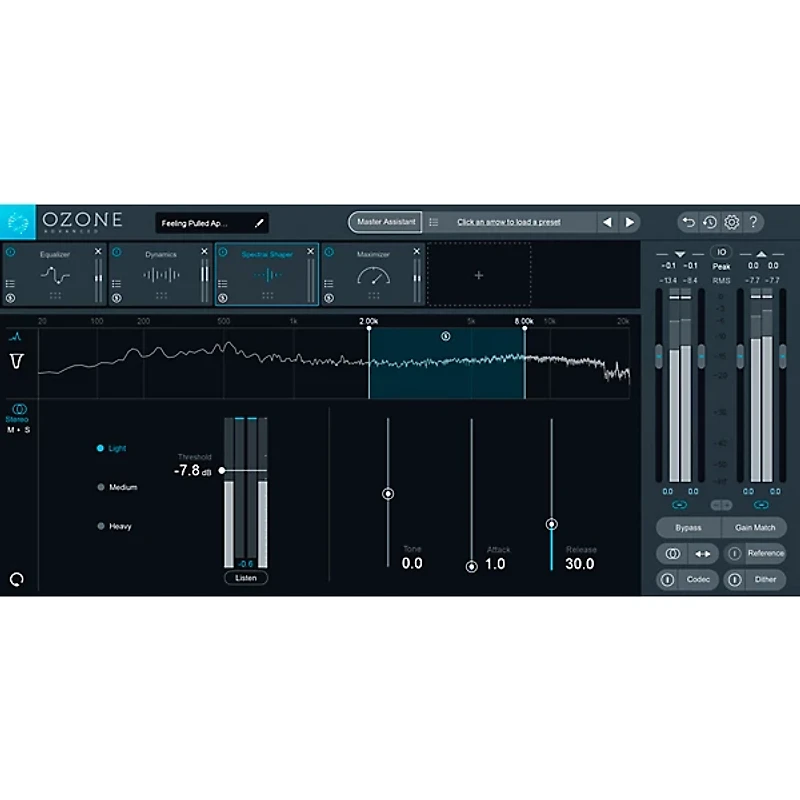Click the undo arrow icon

click(687, 222)
